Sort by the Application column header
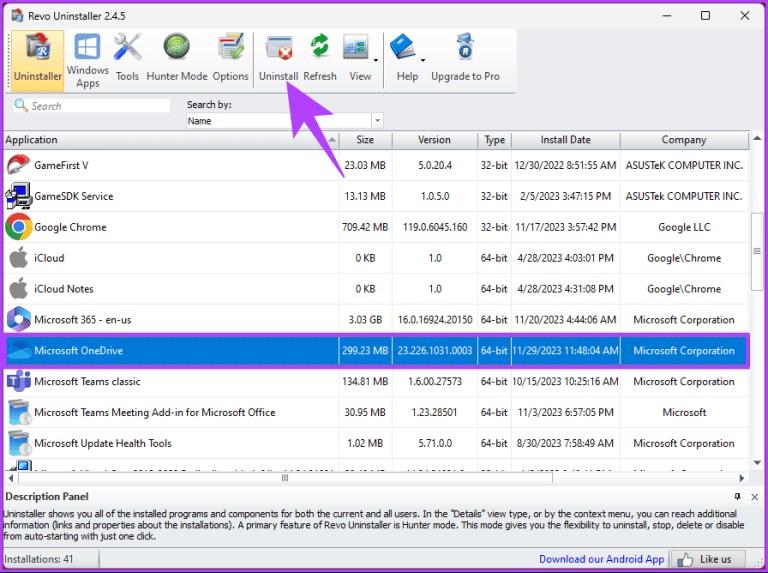The width and height of the screenshot is (768, 573). pyautogui.click(x=171, y=140)
